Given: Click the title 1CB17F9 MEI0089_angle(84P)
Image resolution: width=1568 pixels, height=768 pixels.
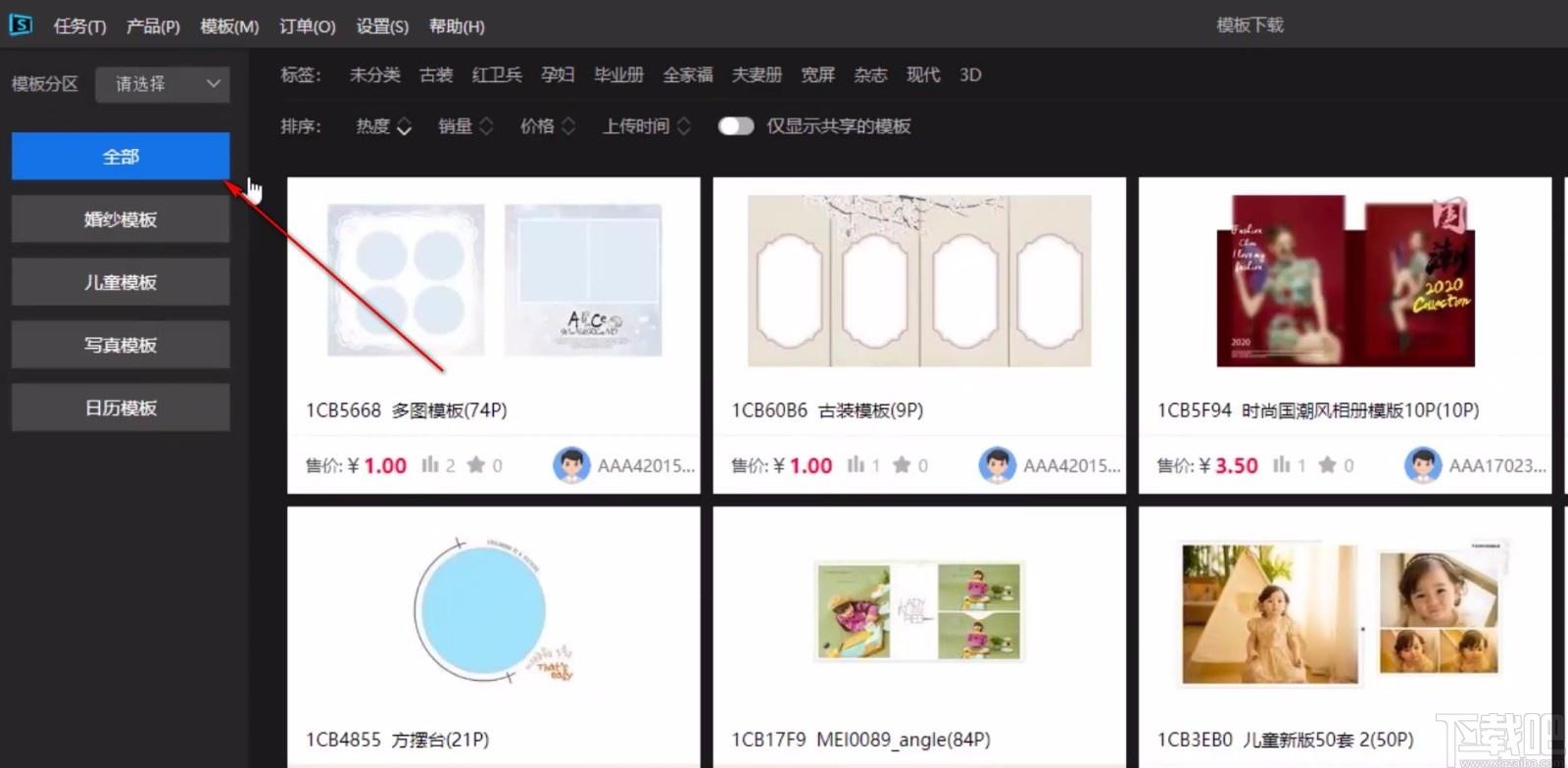Looking at the screenshot, I should (x=861, y=740).
